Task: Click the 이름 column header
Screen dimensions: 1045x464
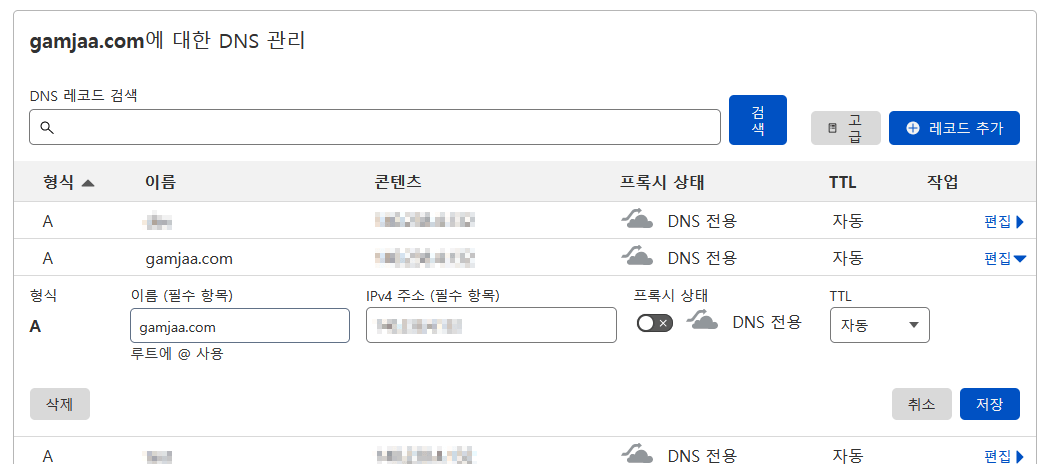Action: [x=160, y=182]
